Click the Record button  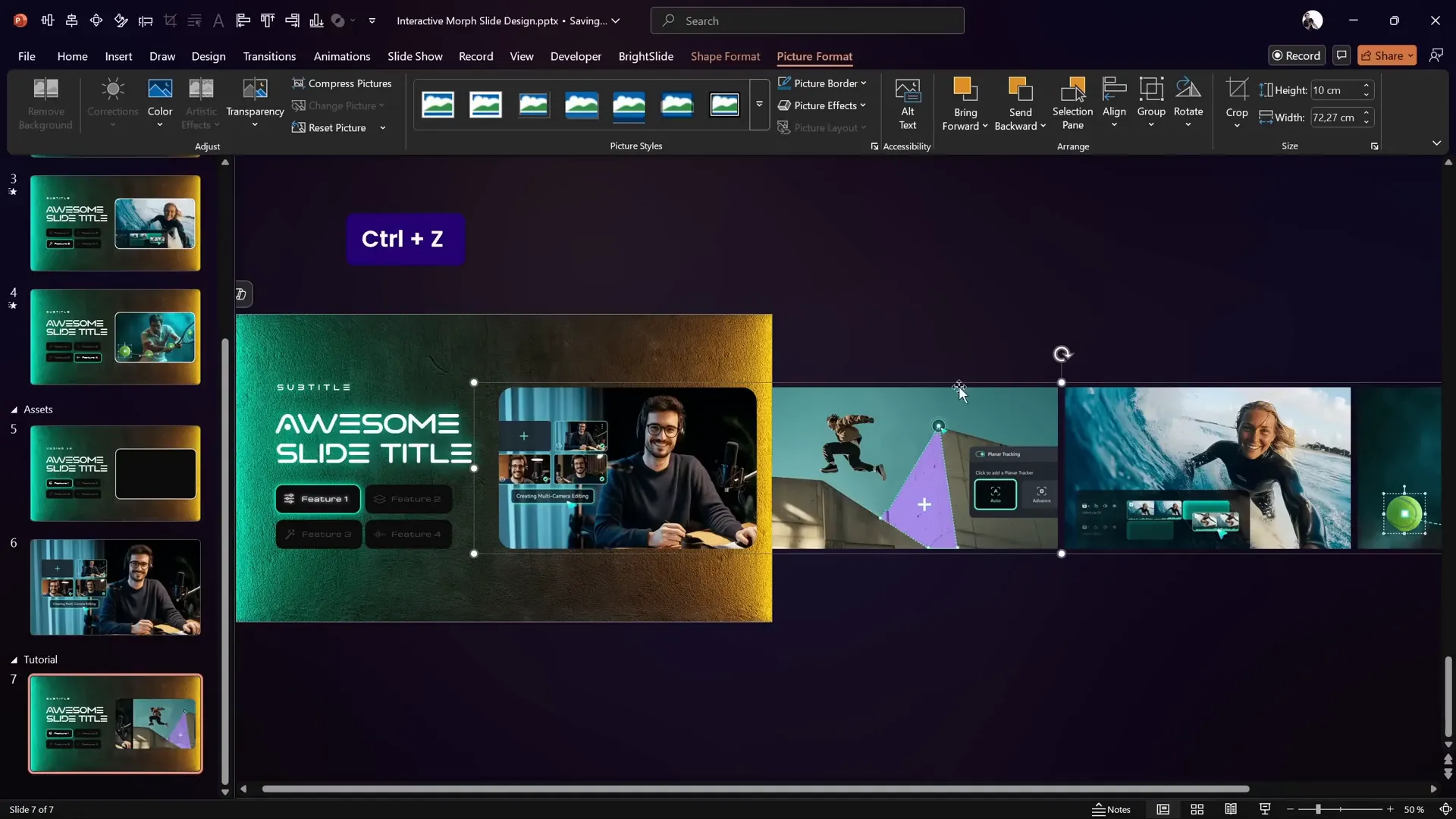point(1296,55)
